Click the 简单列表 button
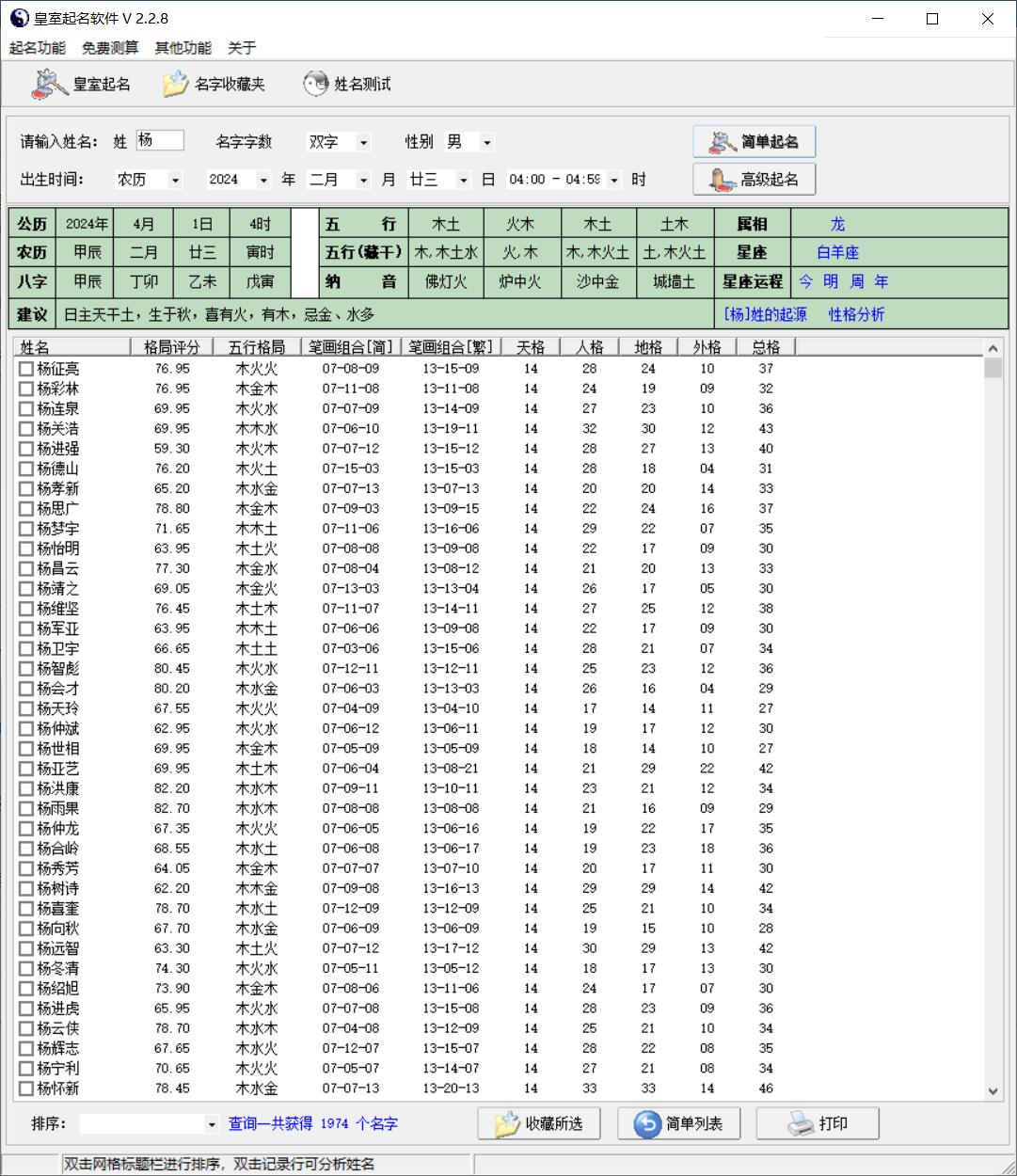This screenshot has width=1017, height=1176. click(x=678, y=1123)
